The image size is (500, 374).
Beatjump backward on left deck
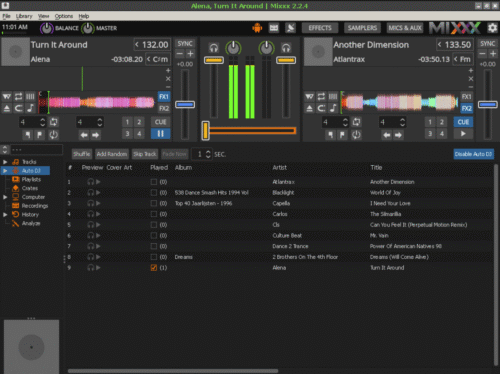click(84, 135)
